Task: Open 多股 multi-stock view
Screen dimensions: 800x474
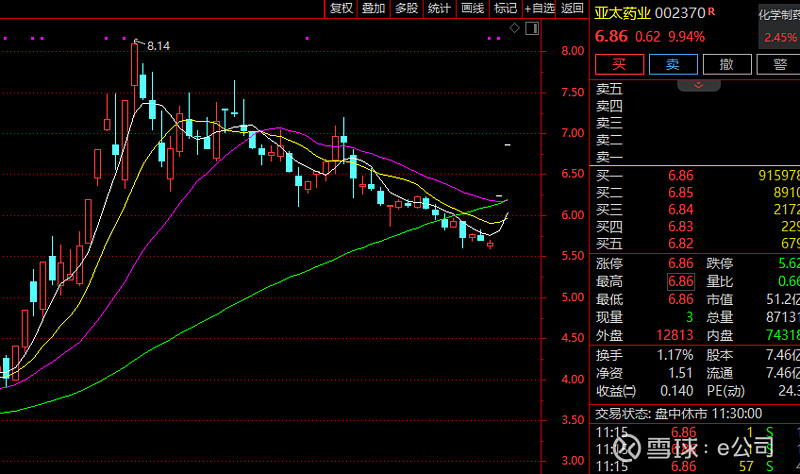Action: point(405,8)
